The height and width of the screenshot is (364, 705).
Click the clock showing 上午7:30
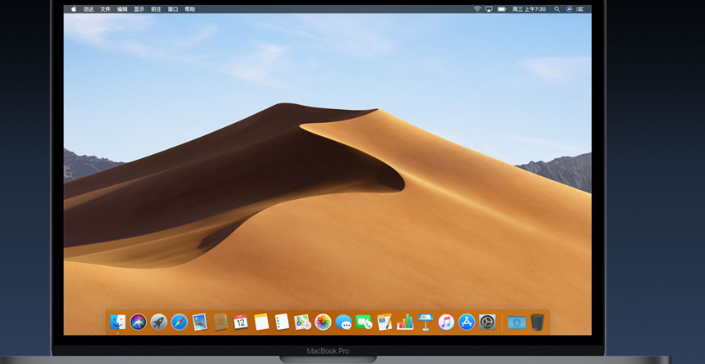[x=529, y=9]
